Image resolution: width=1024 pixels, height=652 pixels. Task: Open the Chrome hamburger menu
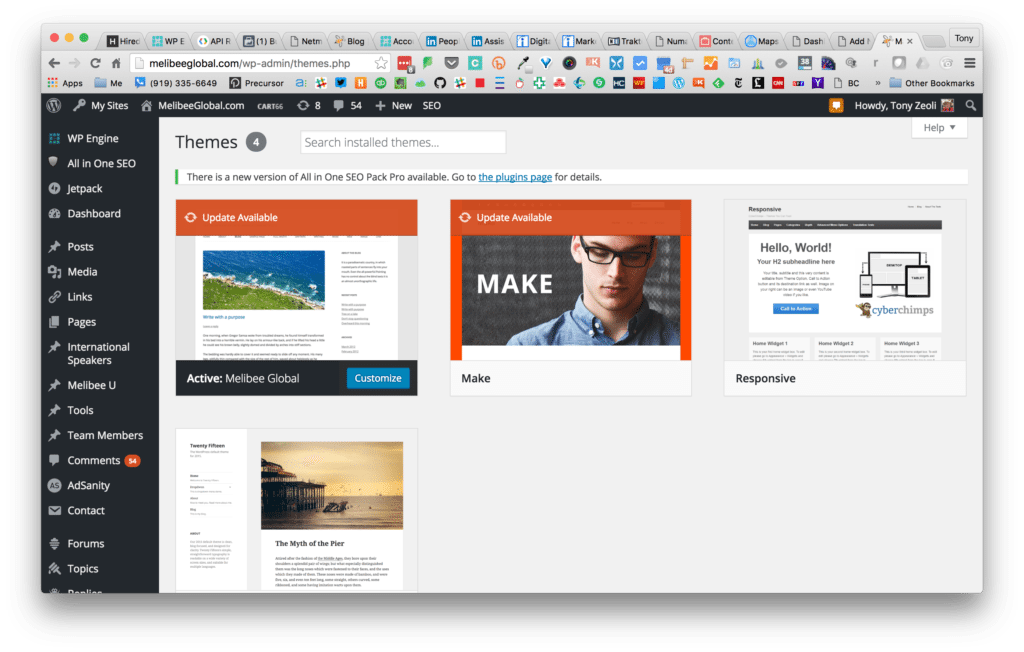pyautogui.click(x=969, y=63)
